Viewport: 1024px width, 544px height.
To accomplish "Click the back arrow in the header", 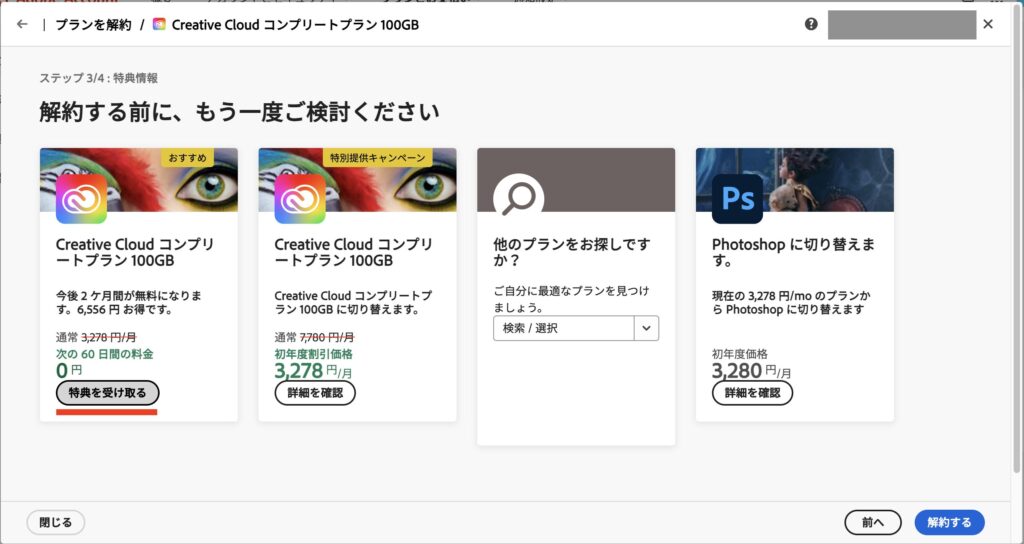I will point(22,24).
